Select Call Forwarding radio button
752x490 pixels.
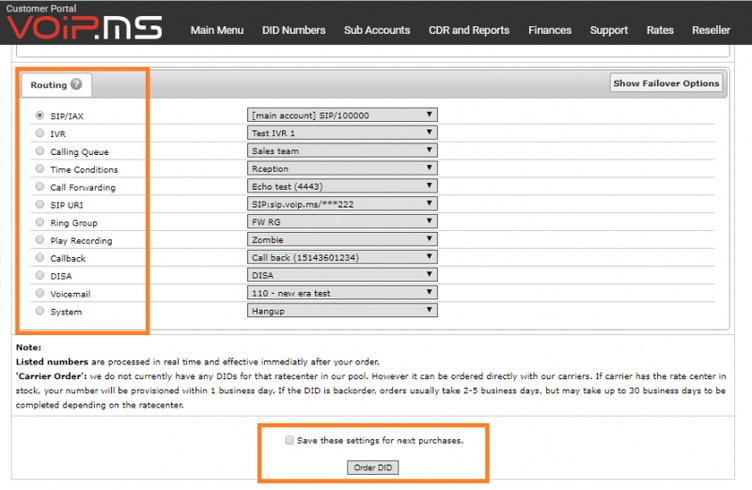40,187
